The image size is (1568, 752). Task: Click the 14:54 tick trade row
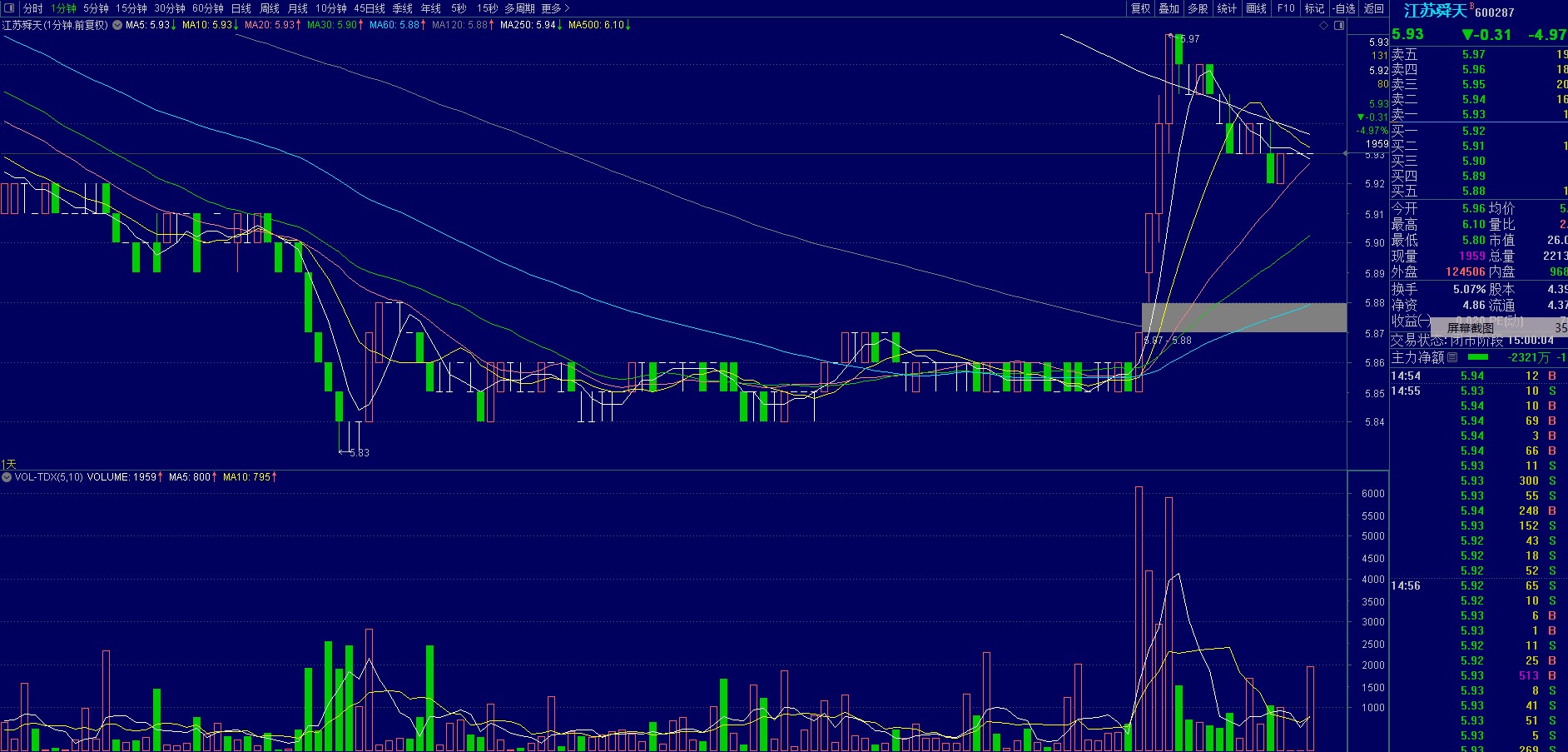1479,376
